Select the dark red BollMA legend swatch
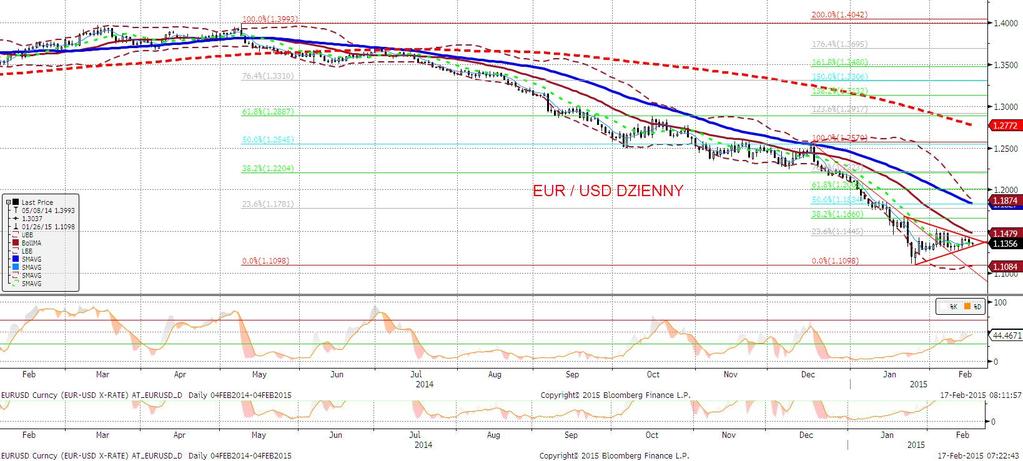The height and width of the screenshot is (461, 1023). (16, 243)
